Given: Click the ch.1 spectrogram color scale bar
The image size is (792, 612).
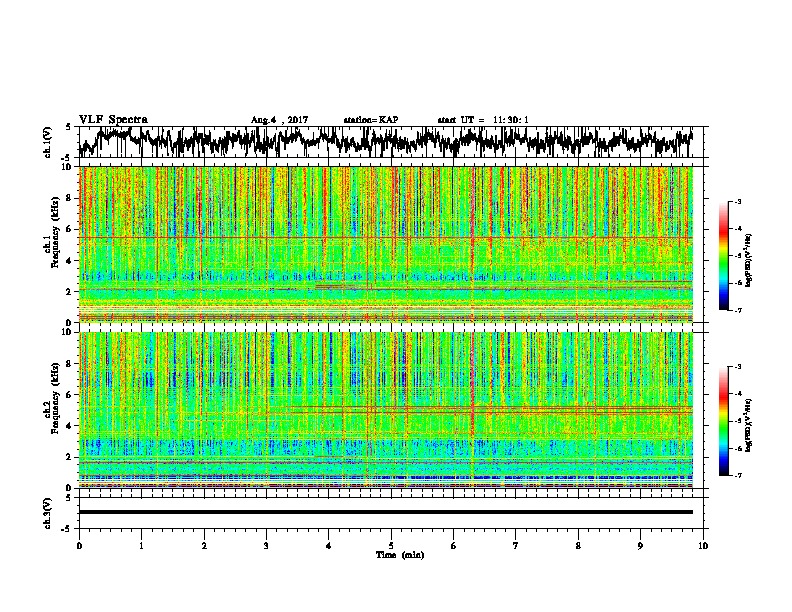Looking at the screenshot, I should [723, 256].
